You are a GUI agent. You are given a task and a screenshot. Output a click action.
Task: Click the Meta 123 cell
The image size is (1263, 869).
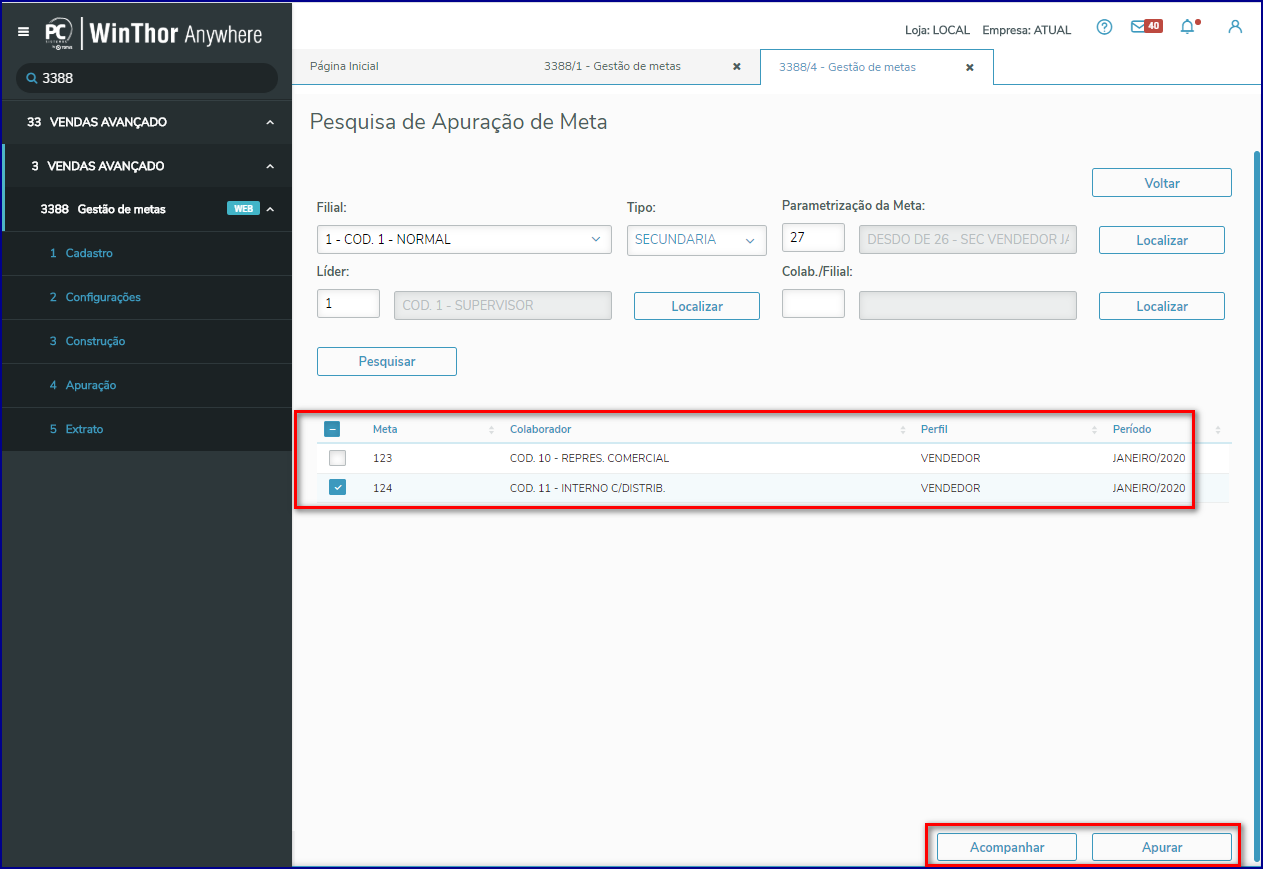coord(383,458)
